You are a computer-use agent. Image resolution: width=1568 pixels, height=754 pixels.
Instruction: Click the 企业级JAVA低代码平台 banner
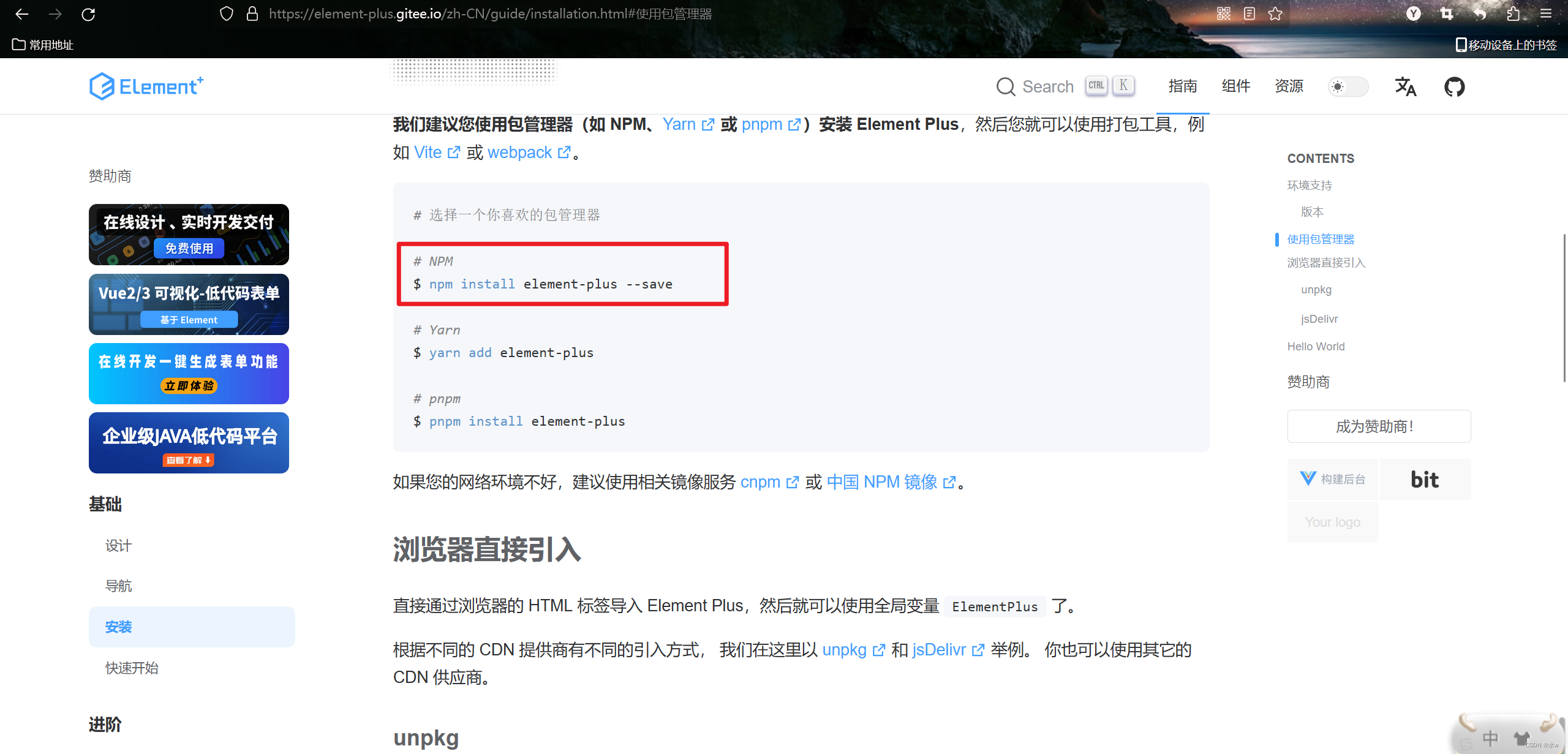point(189,443)
